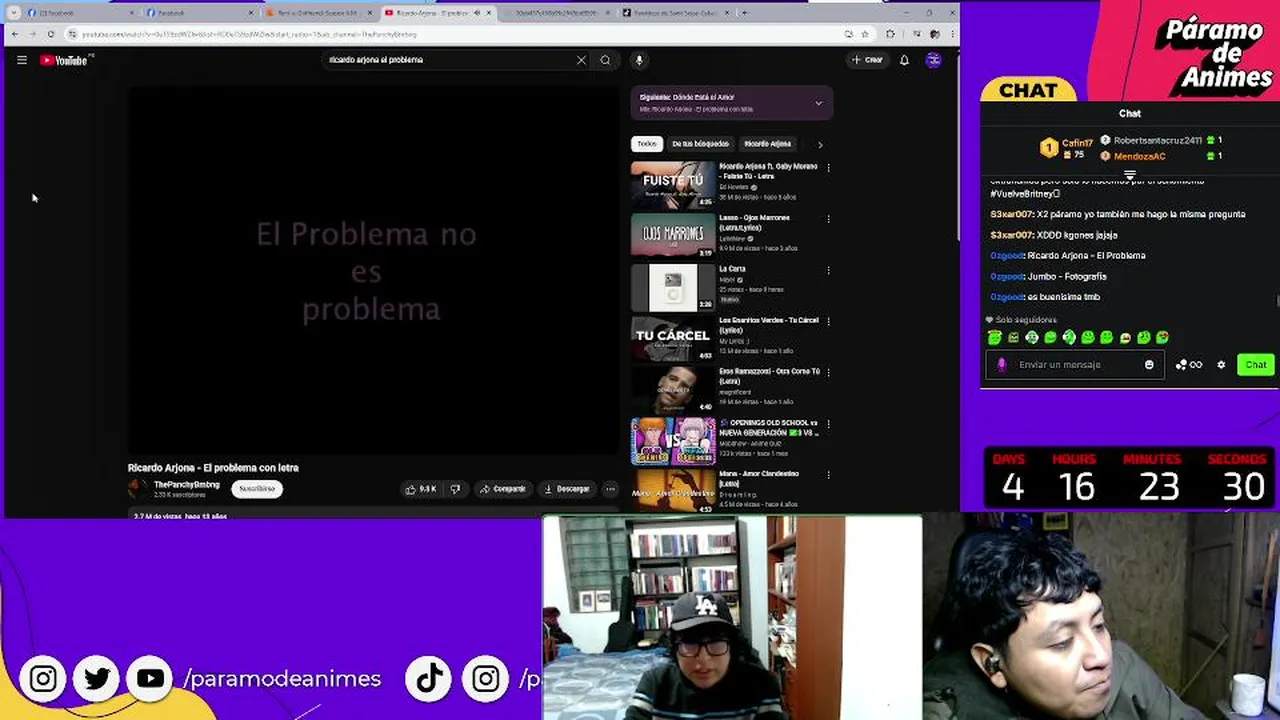The height and width of the screenshot is (720, 1280).
Task: Open options menu for 'Tu Cárcel' video
Action: point(828,321)
